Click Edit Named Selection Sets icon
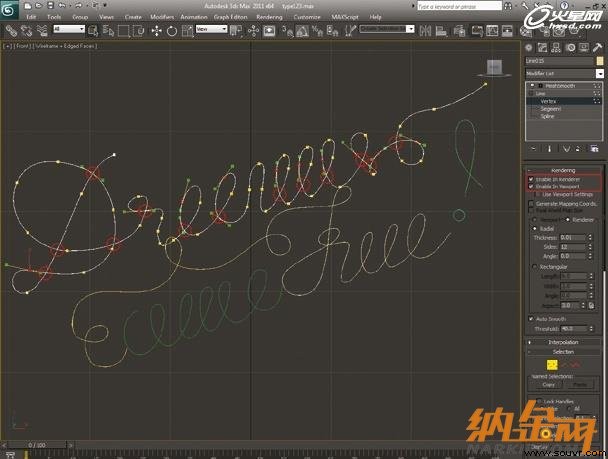The image size is (608, 459). [x=350, y=31]
